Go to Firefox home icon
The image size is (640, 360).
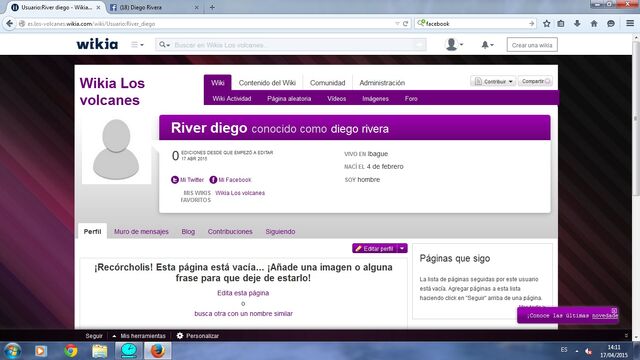pos(594,24)
